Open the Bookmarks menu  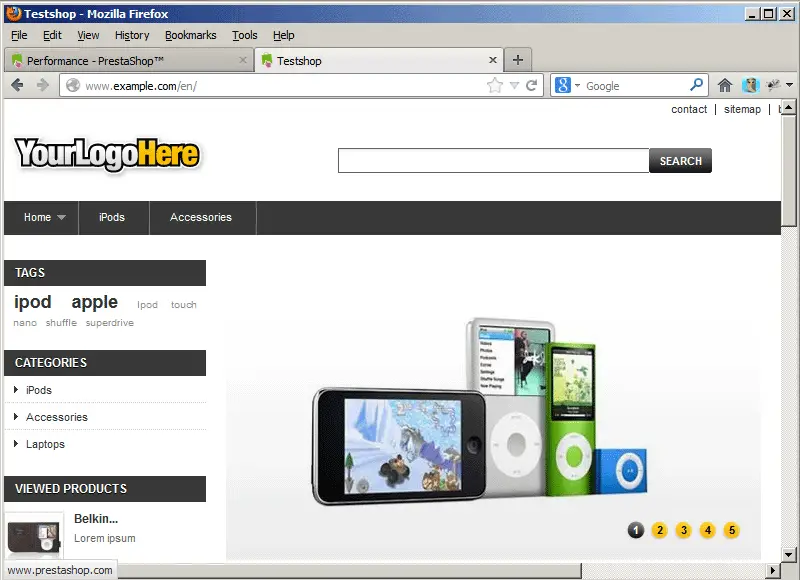click(191, 35)
